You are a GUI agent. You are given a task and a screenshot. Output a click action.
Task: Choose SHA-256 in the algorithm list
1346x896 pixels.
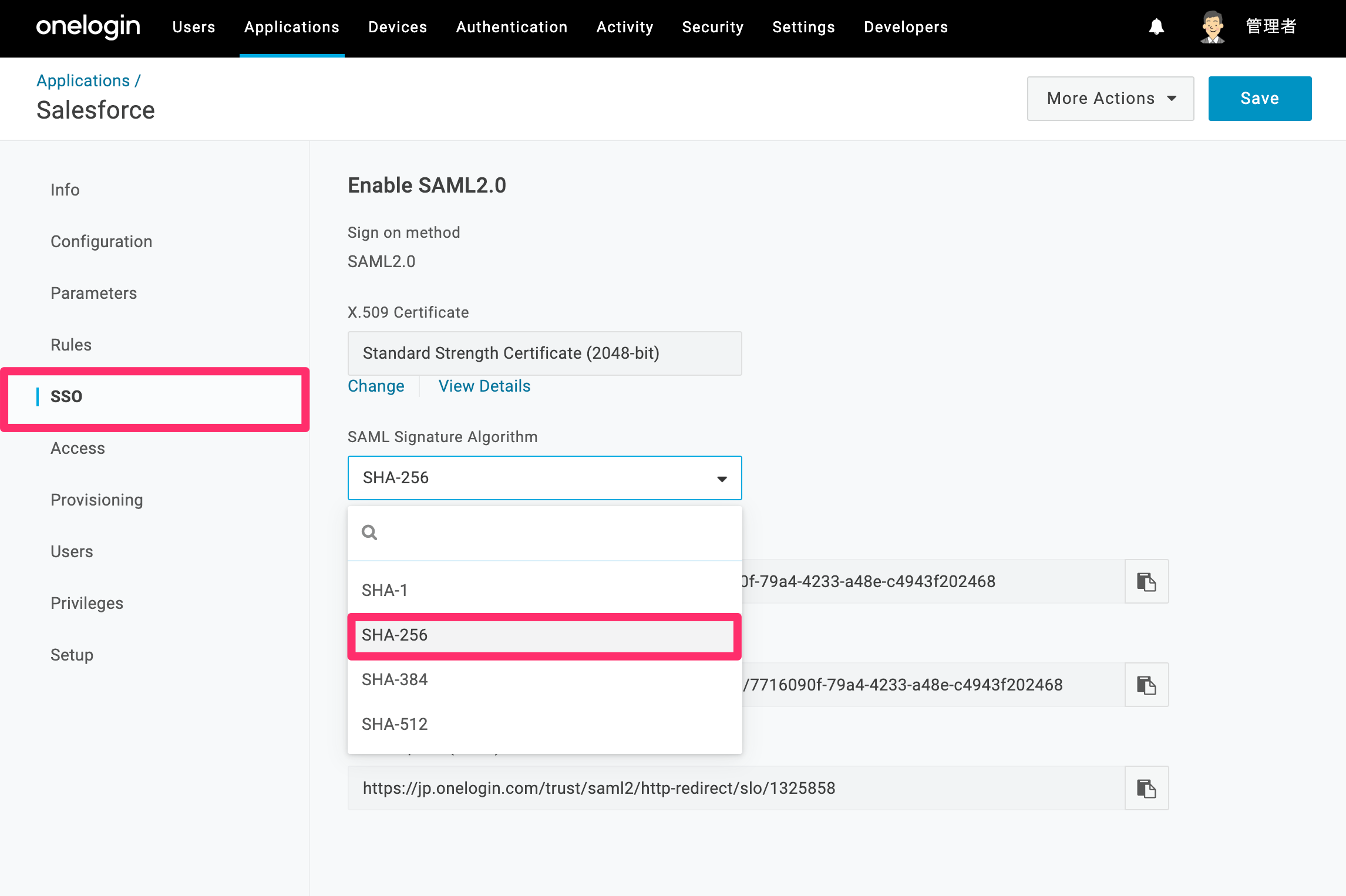tap(544, 635)
